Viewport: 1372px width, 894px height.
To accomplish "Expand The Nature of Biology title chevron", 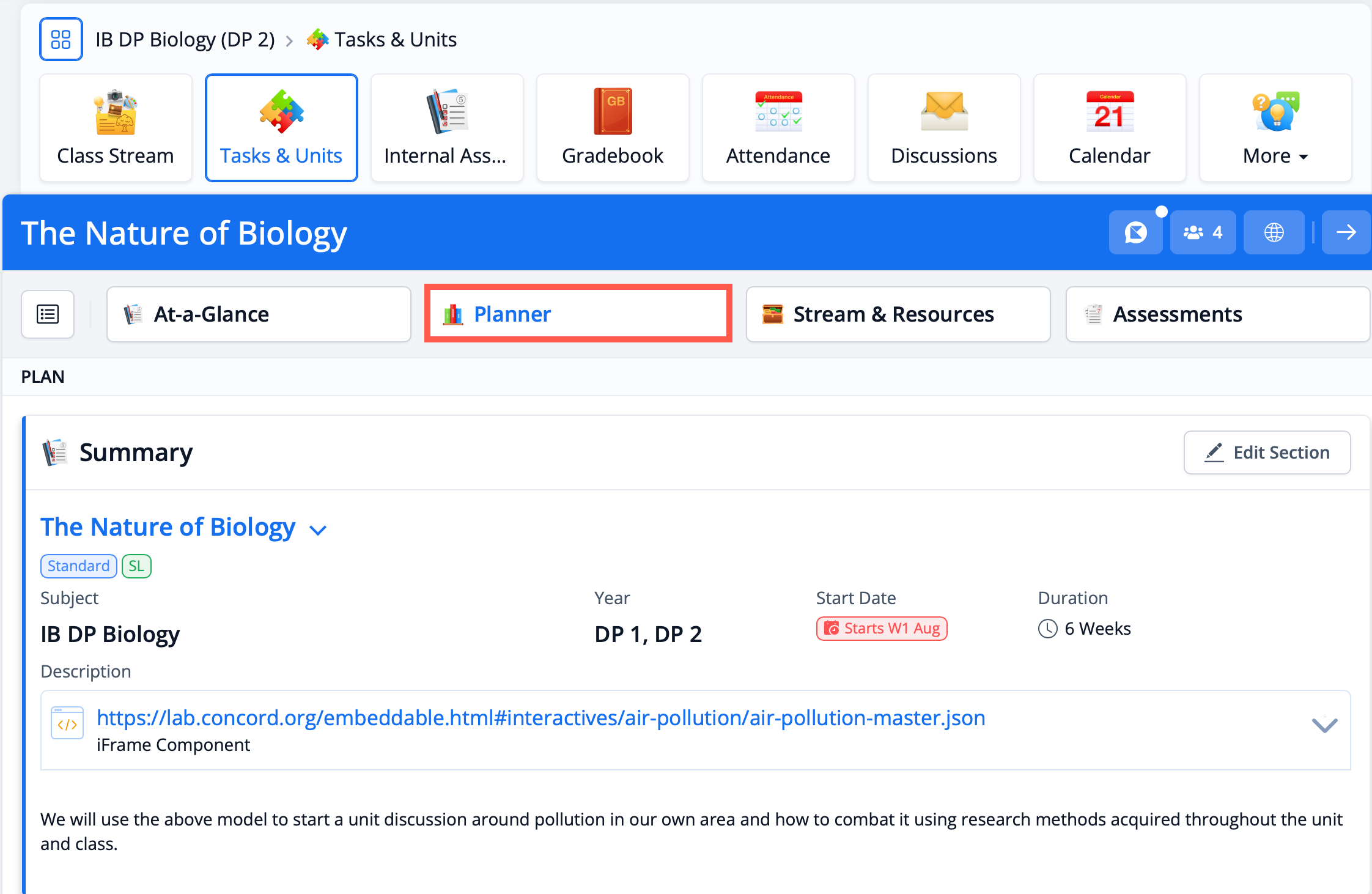I will (319, 530).
